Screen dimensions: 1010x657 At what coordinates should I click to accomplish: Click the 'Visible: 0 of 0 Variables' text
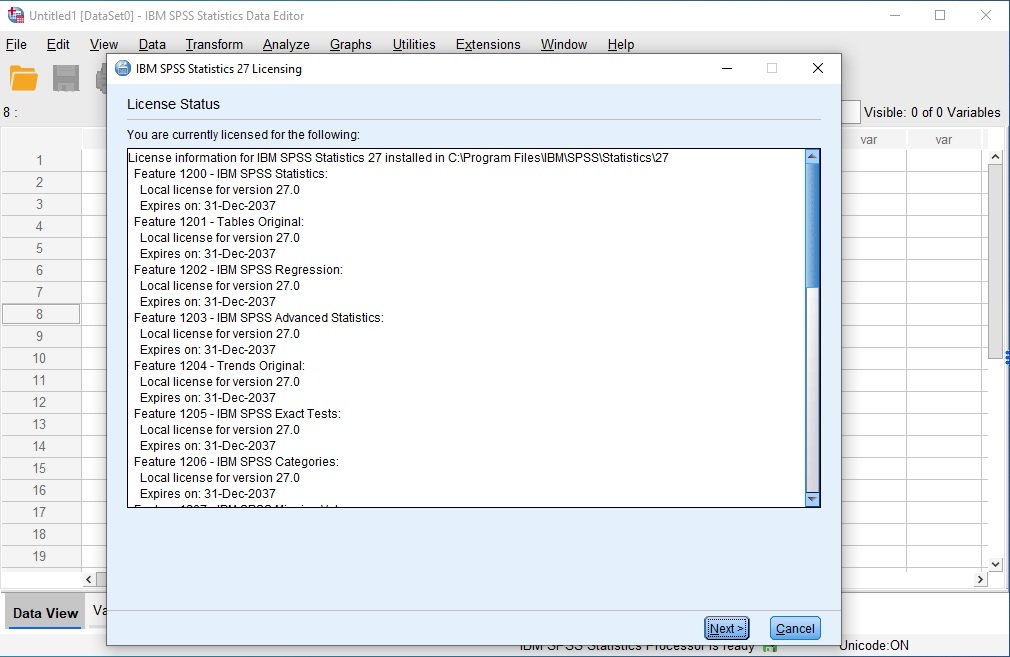point(932,112)
